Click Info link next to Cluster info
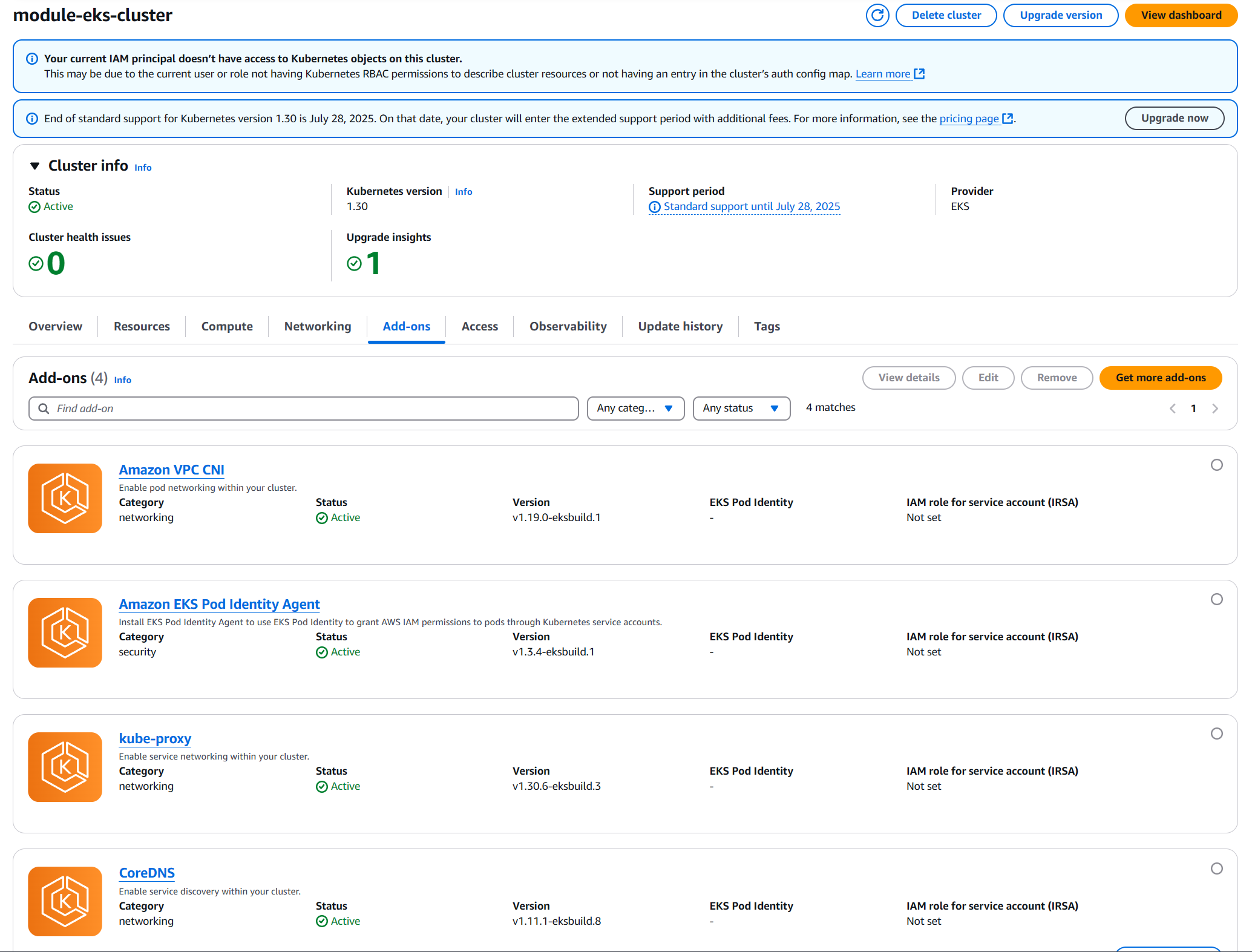 [x=143, y=168]
